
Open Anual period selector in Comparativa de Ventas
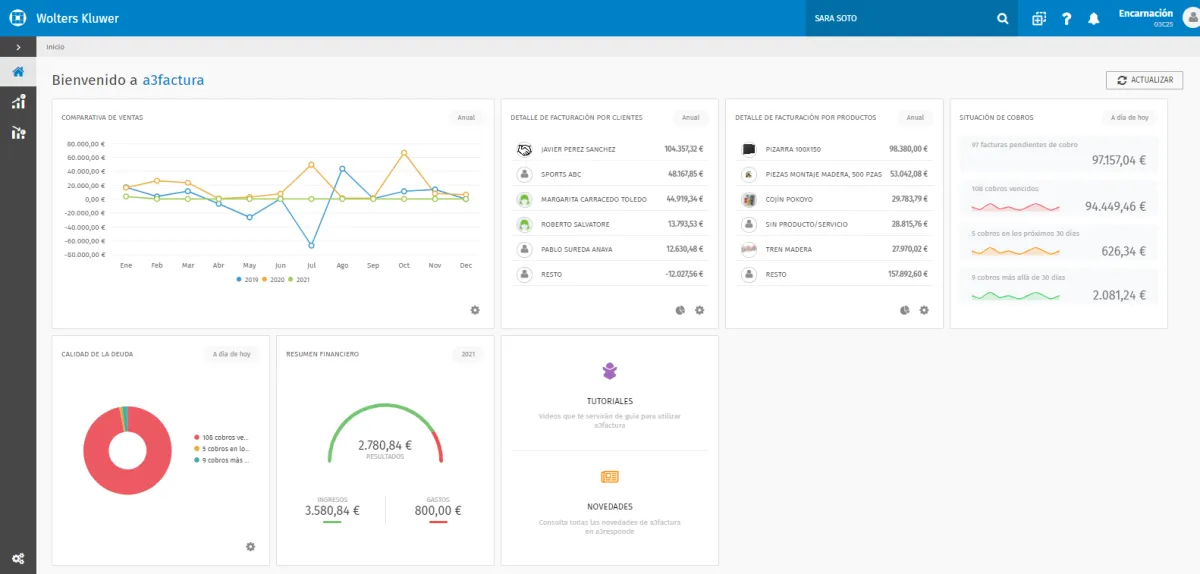[466, 117]
